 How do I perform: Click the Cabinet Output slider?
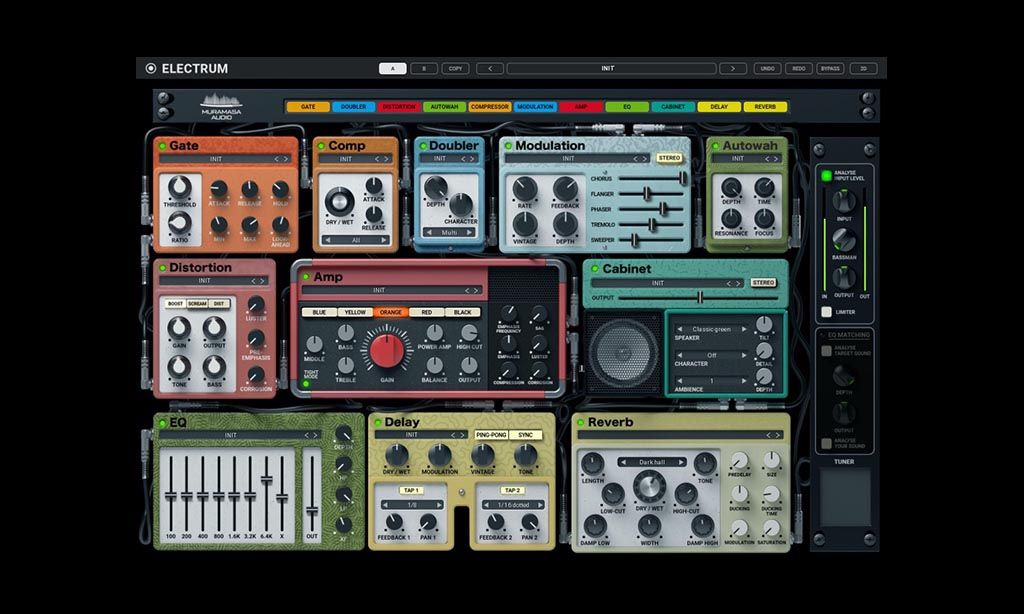point(697,298)
